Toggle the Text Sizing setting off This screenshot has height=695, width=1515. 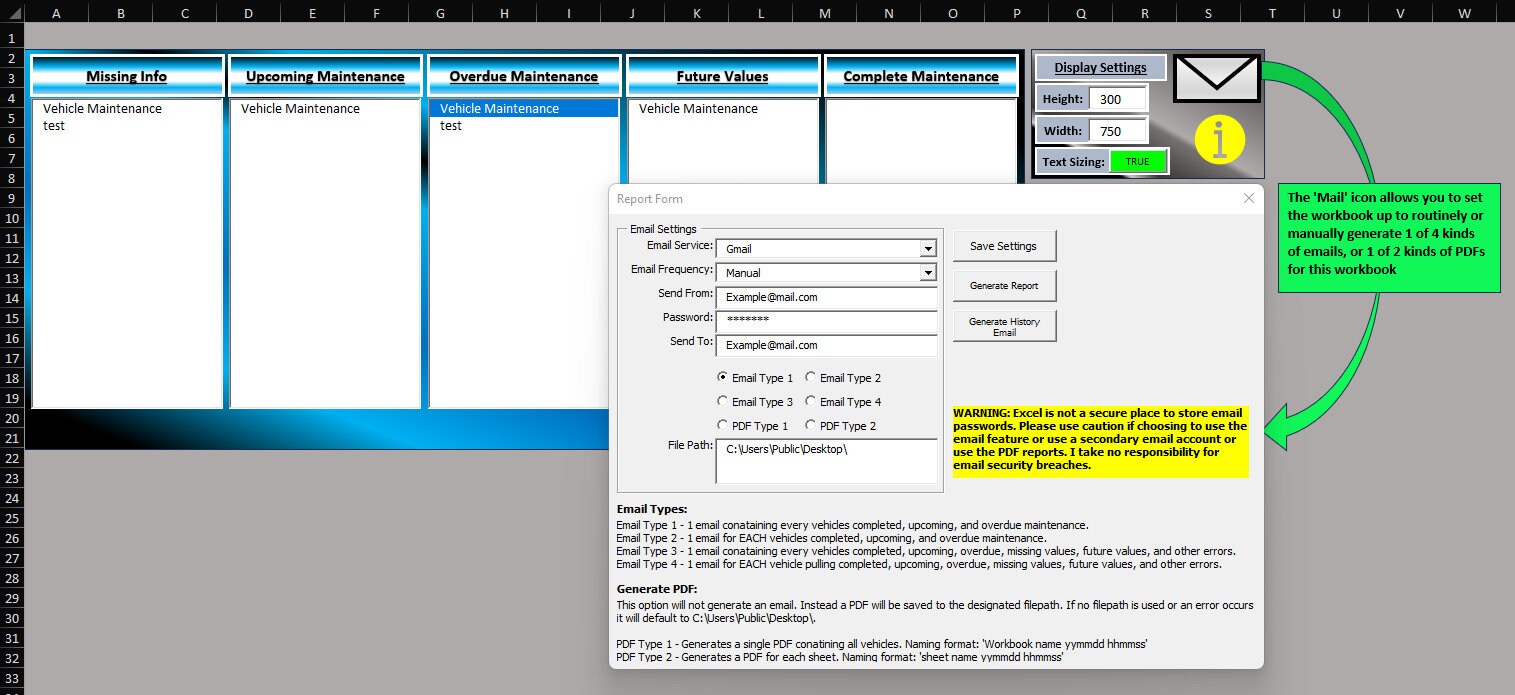pyautogui.click(x=1140, y=161)
